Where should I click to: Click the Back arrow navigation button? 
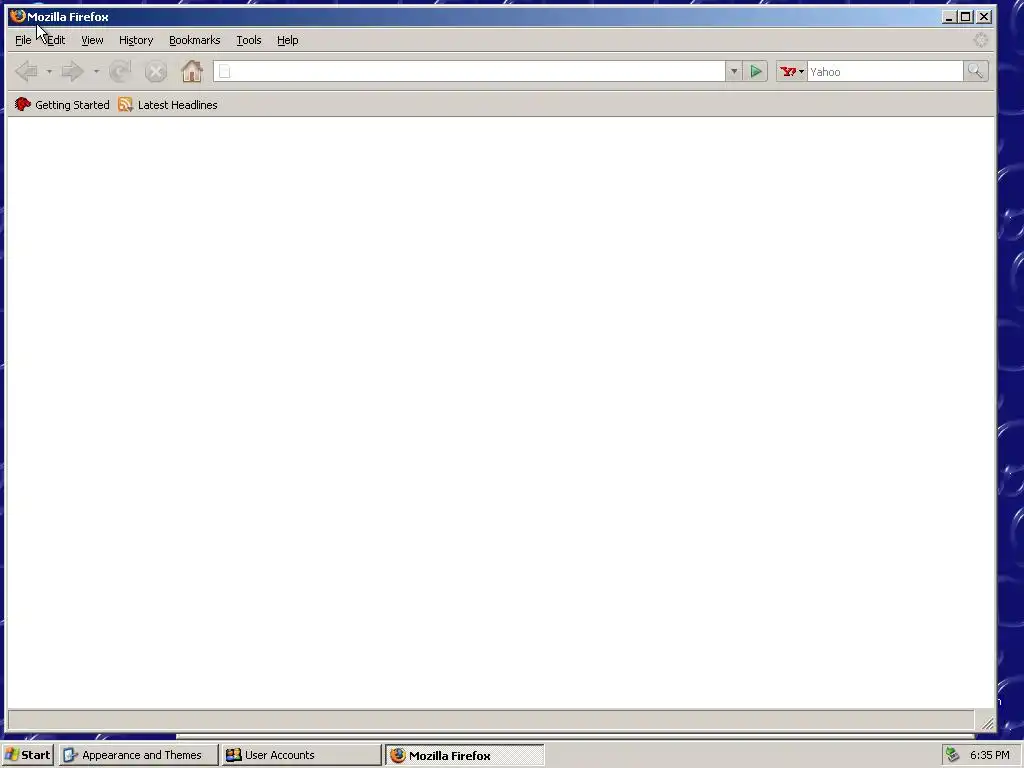tap(26, 71)
